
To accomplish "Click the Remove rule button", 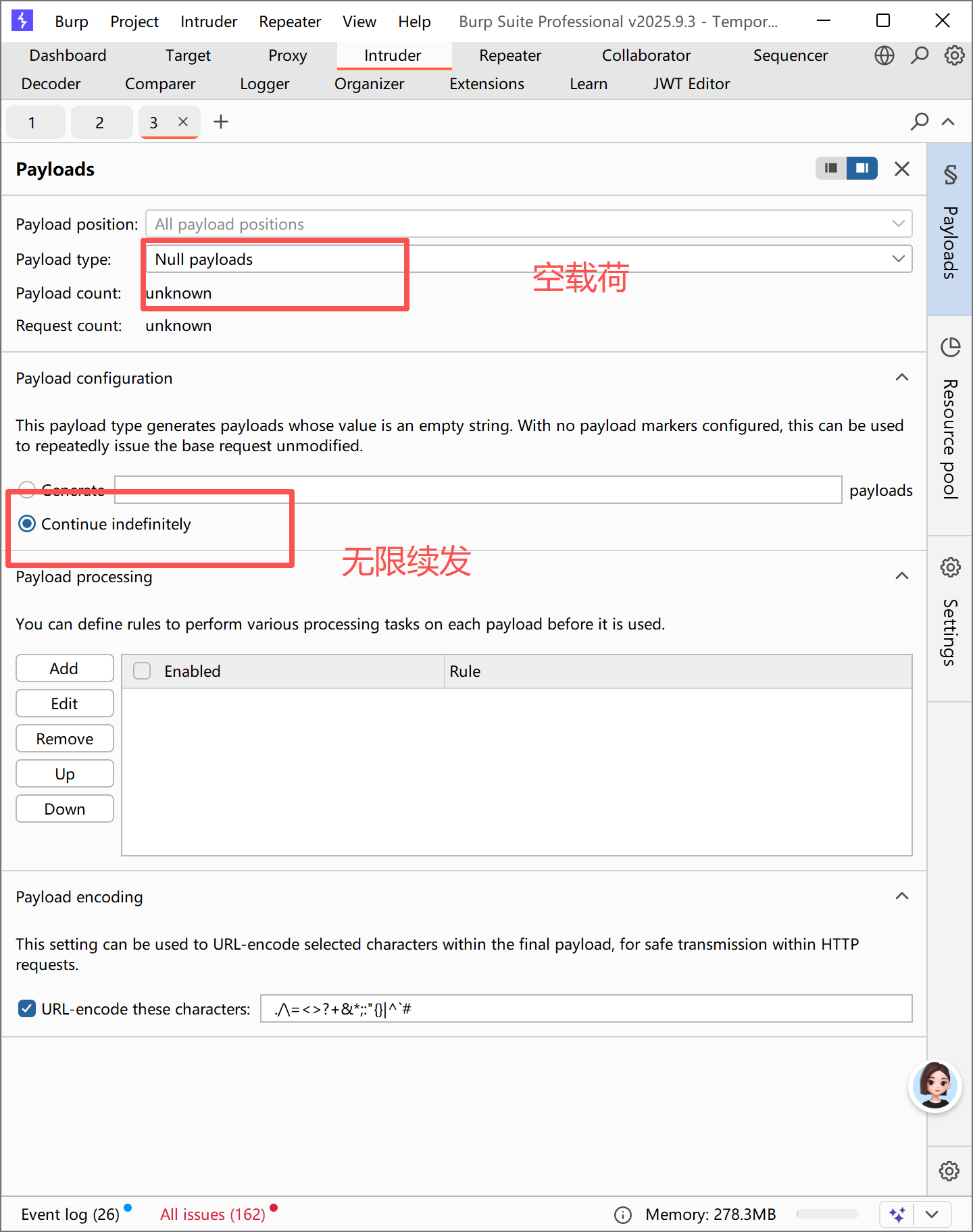I will tap(65, 738).
